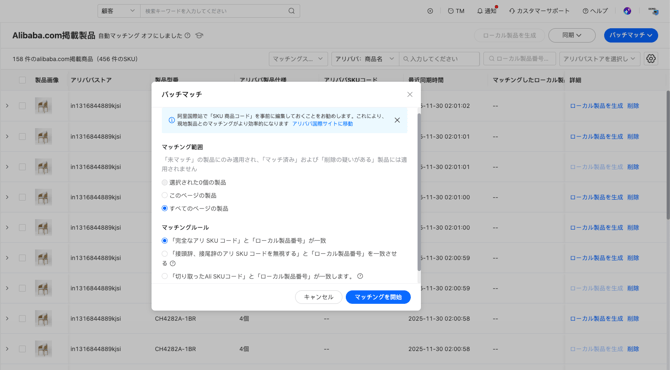Click 最近同期時間 column header

427,80
